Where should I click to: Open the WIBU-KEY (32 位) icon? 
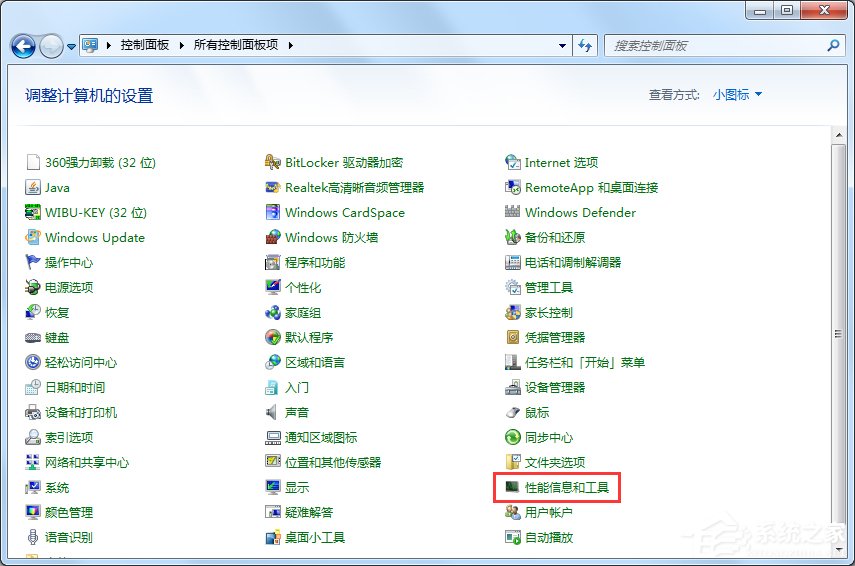pyautogui.click(x=33, y=212)
